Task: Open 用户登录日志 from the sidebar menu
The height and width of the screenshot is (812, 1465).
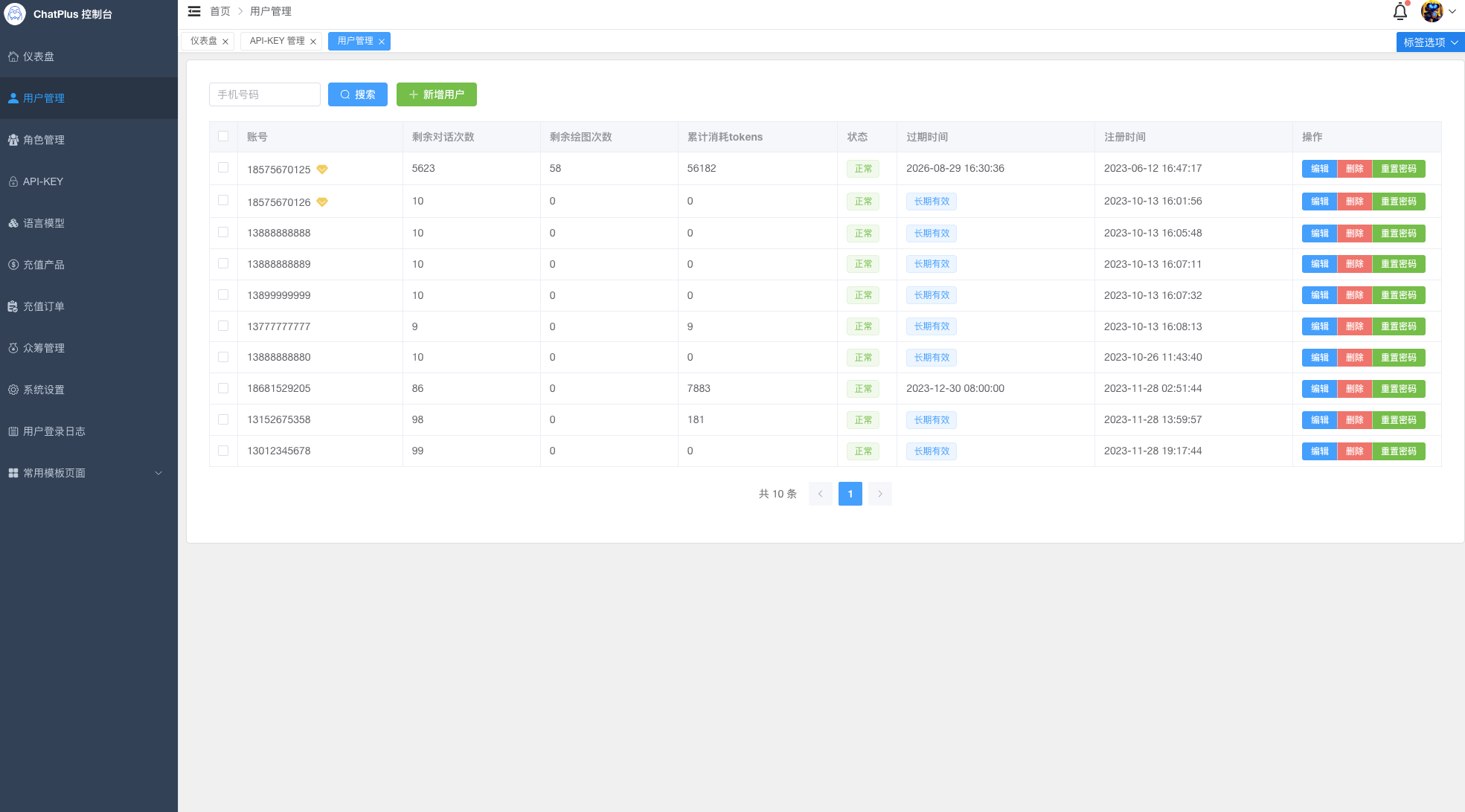Action: tap(54, 431)
